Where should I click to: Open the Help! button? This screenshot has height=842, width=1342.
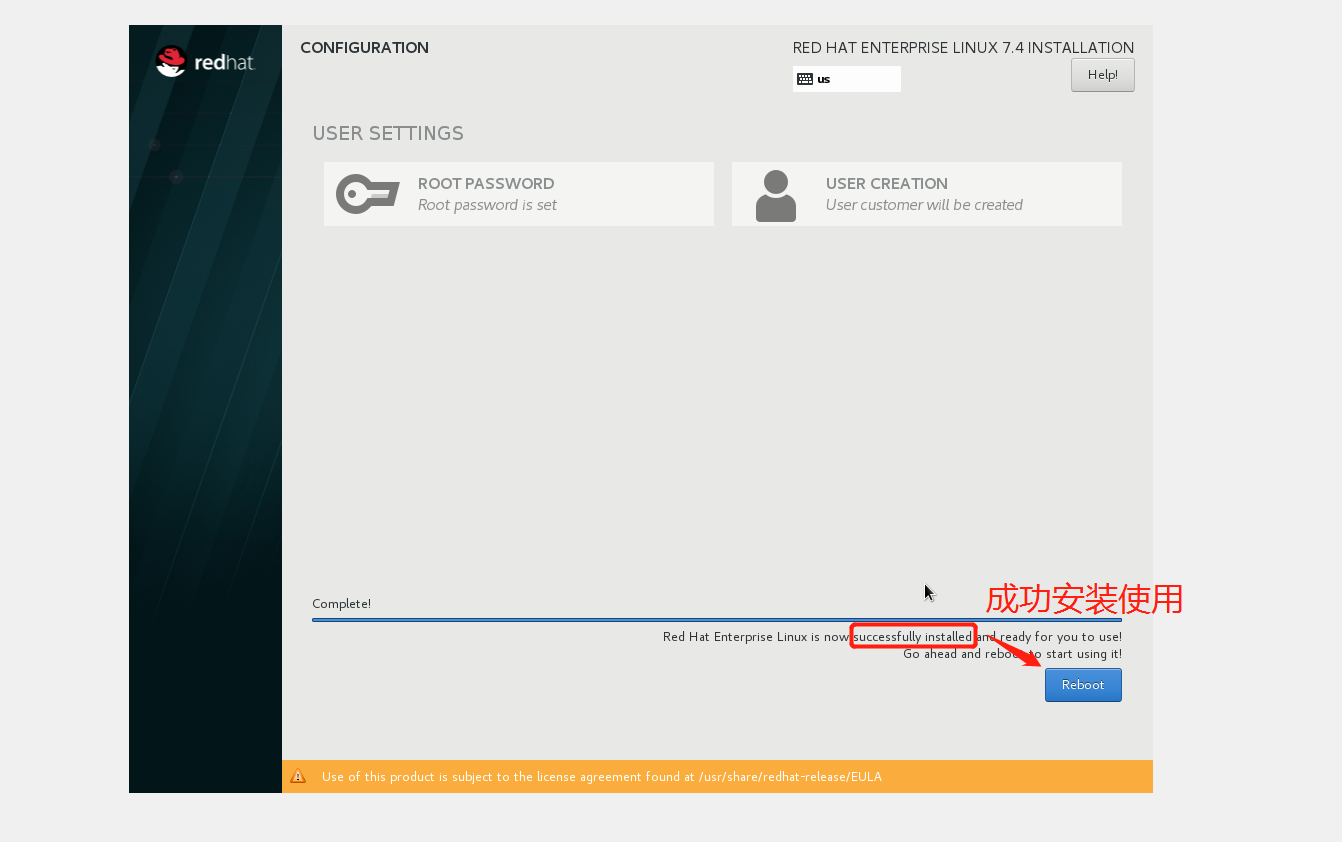[1102, 75]
